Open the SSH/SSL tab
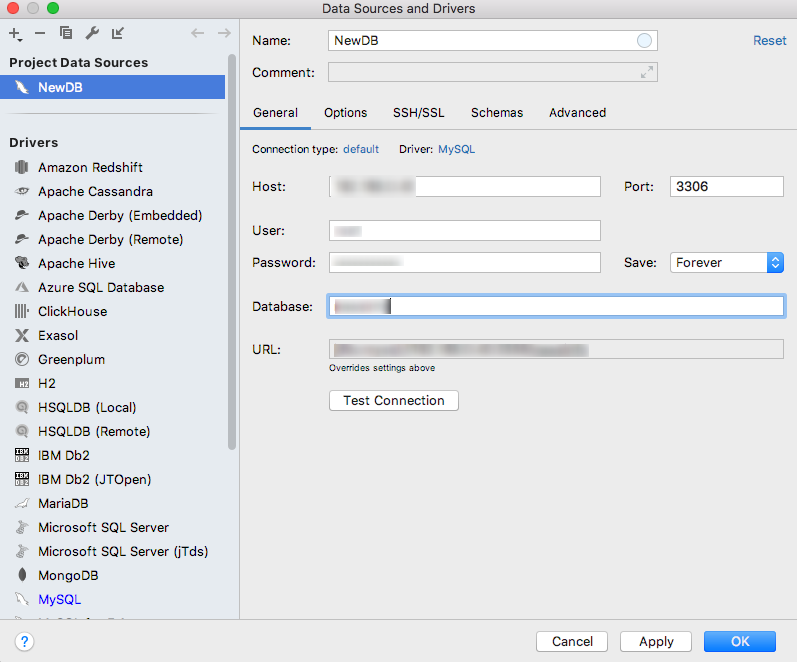This screenshot has width=797, height=662. 418,112
